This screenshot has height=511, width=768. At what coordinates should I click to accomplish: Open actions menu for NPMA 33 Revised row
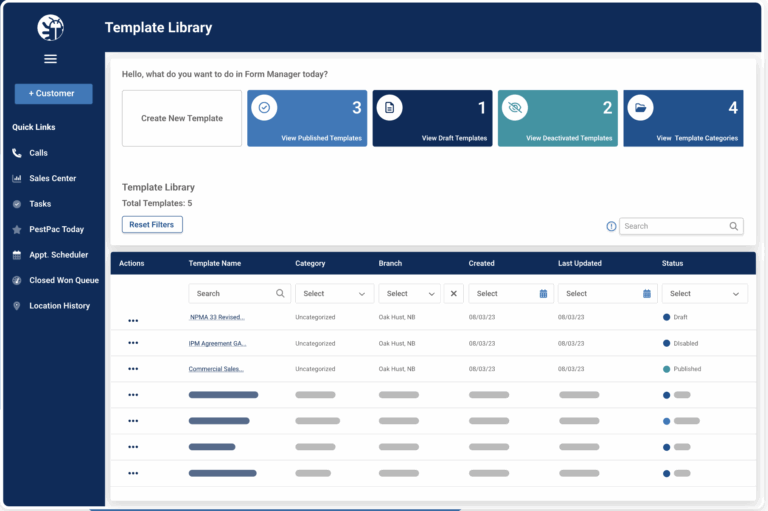pos(133,317)
